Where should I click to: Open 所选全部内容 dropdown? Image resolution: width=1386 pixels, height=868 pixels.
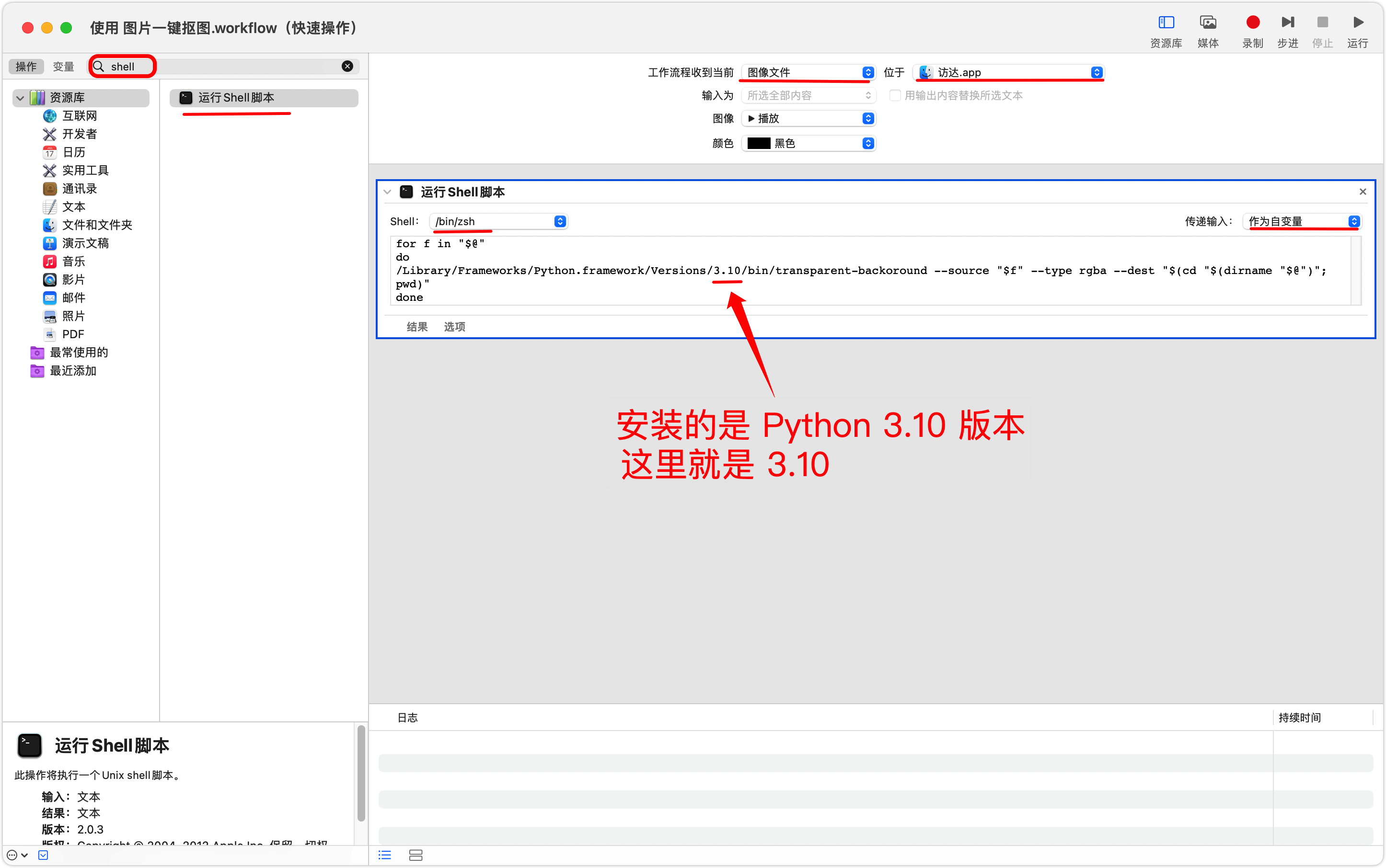pos(808,95)
